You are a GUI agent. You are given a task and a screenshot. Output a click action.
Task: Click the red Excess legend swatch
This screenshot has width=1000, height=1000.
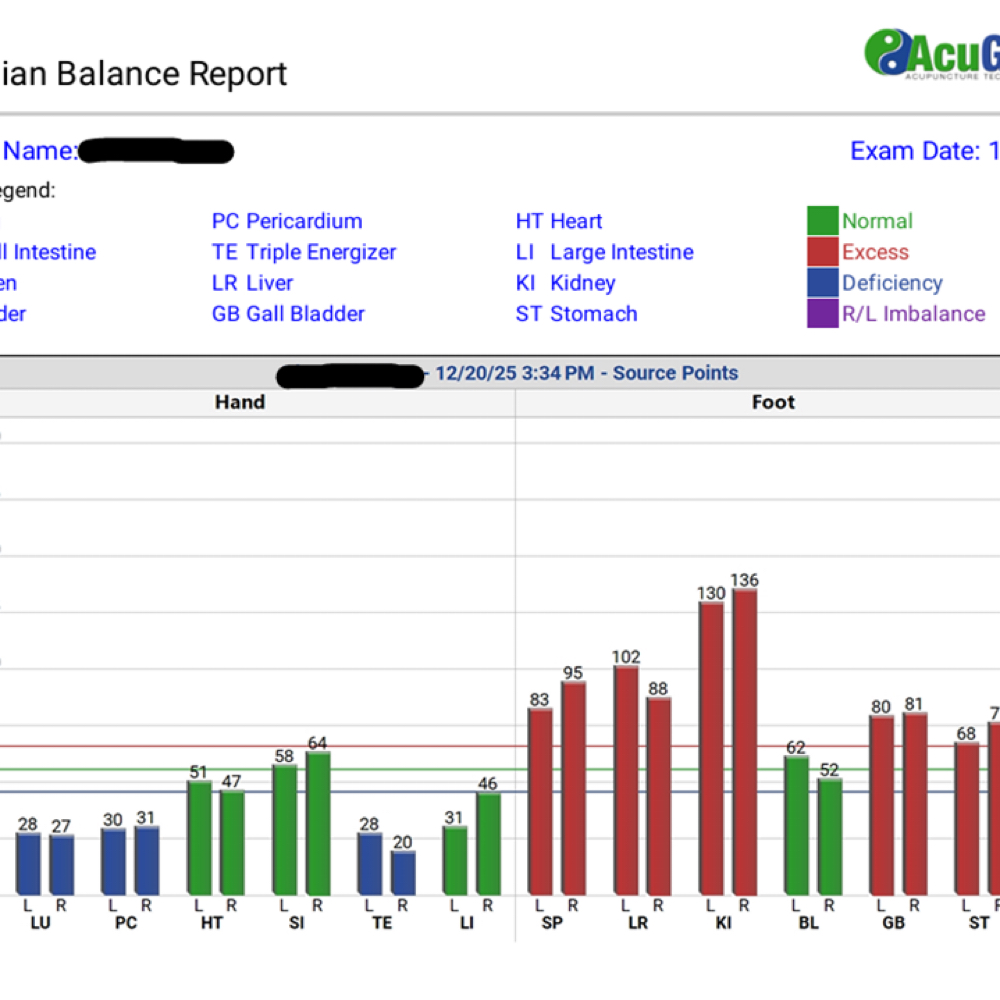822,252
